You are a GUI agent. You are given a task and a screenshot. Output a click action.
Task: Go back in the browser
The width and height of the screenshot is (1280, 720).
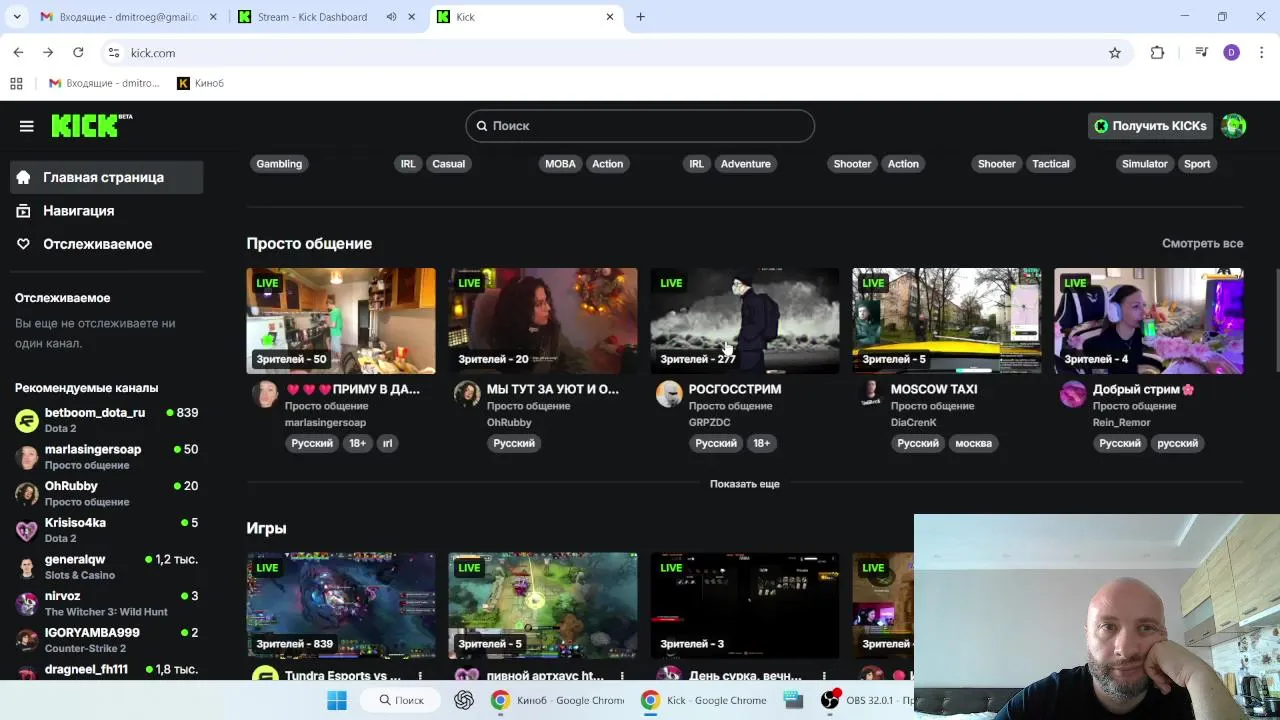pyautogui.click(x=18, y=53)
